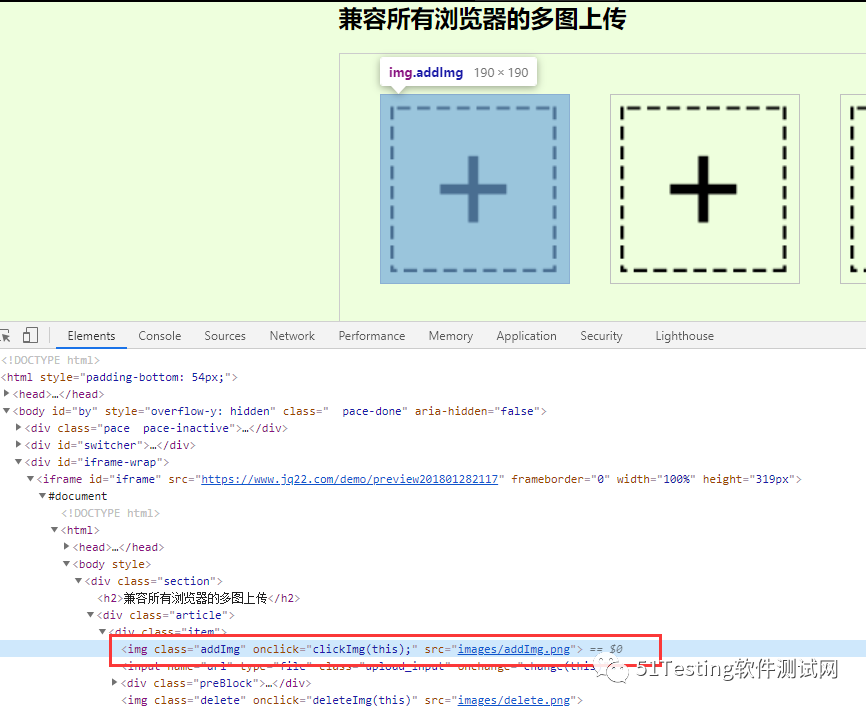866x708 pixels.
Task: Click the images/addImg.png source link
Action: point(513,649)
